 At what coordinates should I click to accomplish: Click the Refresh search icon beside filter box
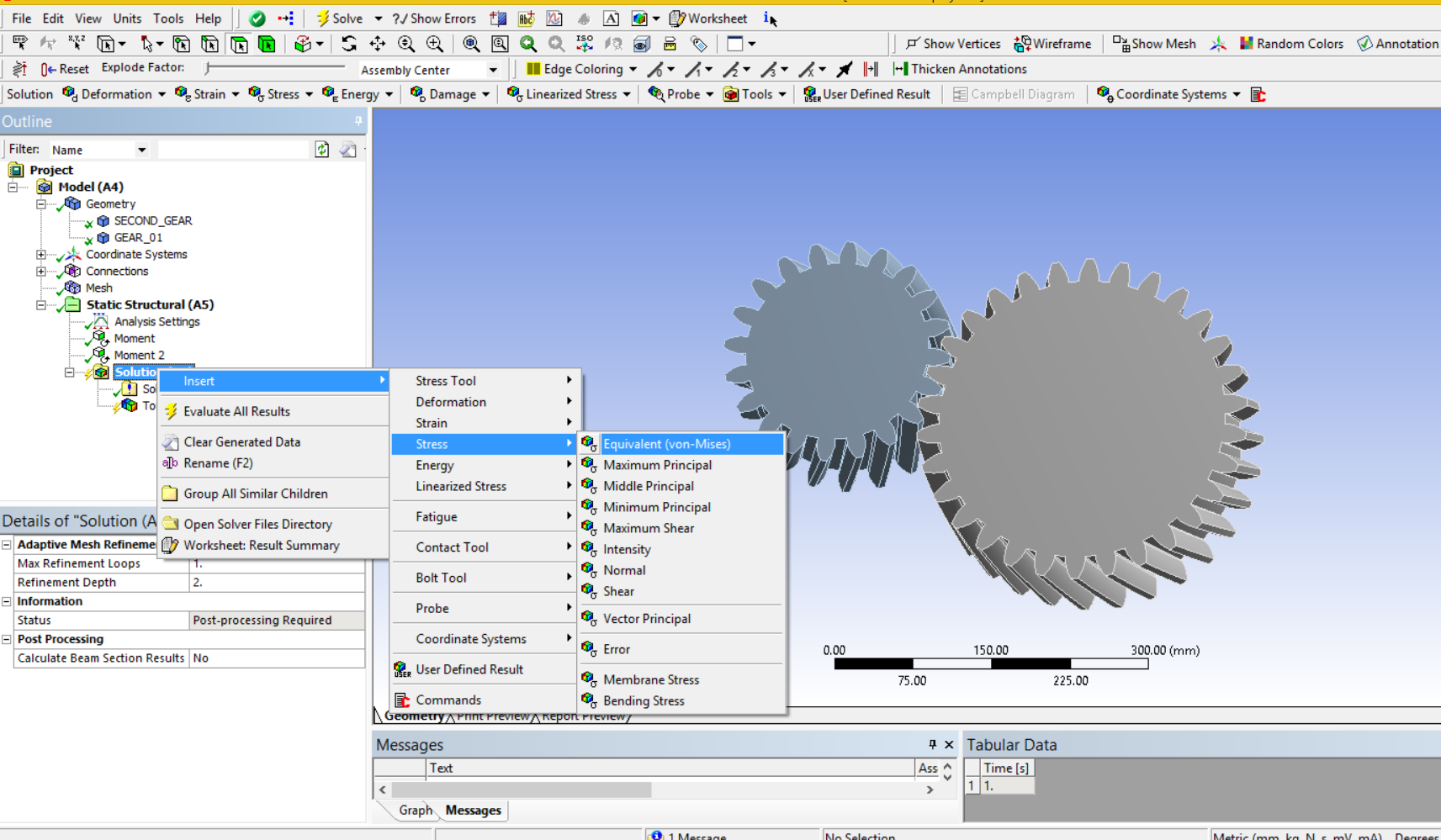point(322,150)
